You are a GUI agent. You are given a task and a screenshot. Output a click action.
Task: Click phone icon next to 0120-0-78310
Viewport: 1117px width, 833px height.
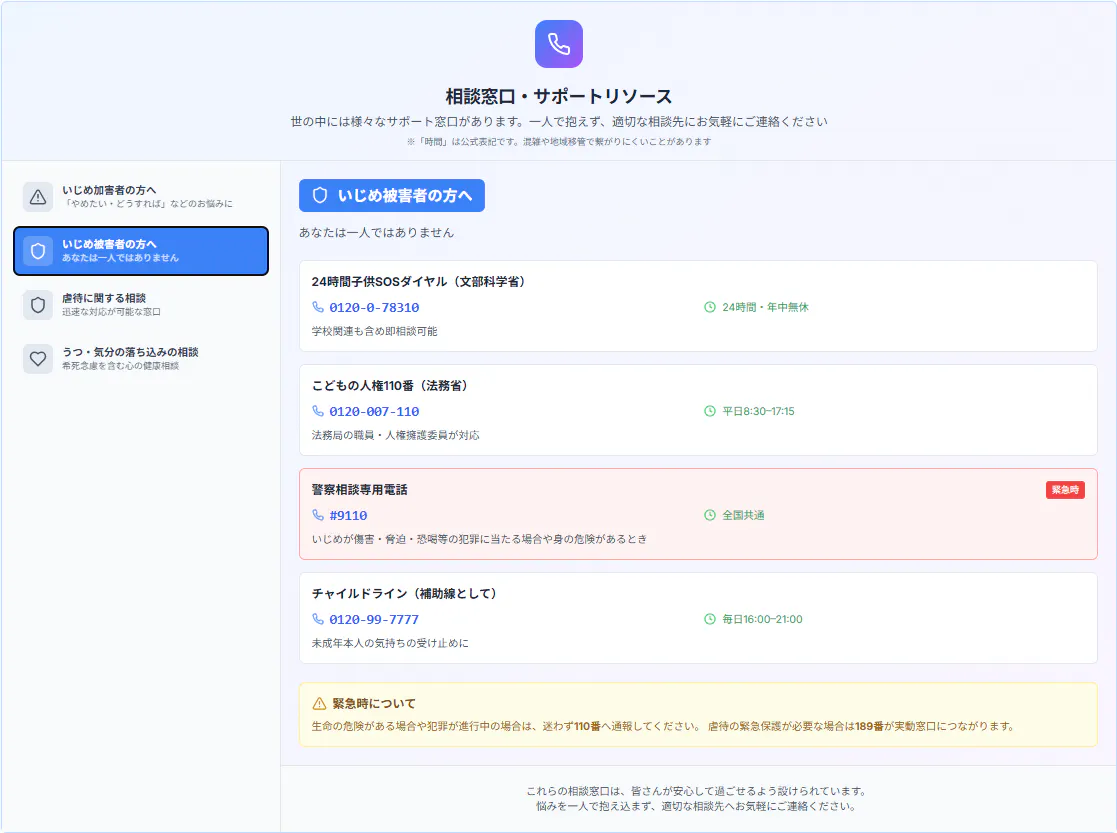point(318,308)
